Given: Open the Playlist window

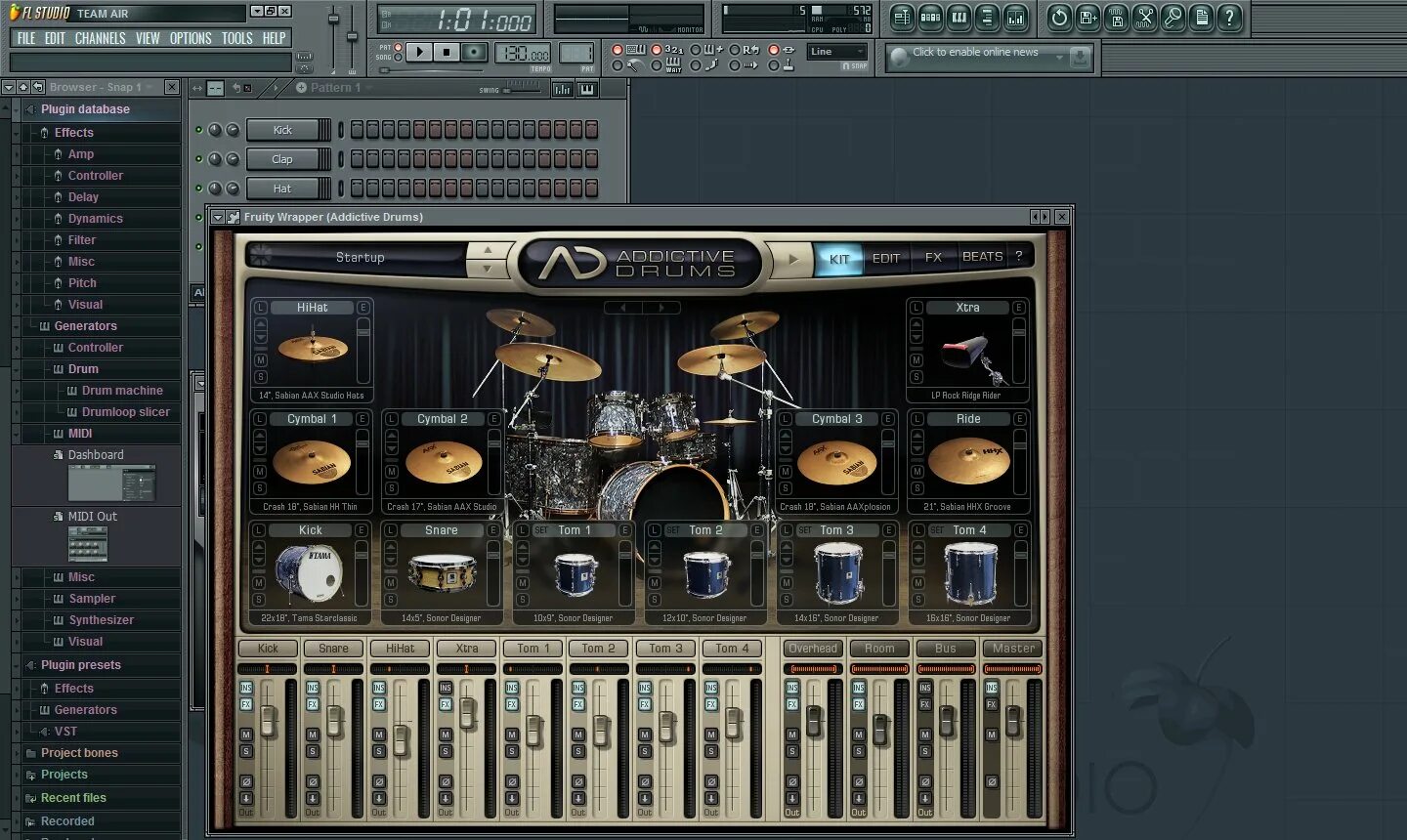Looking at the screenshot, I should click(902, 18).
